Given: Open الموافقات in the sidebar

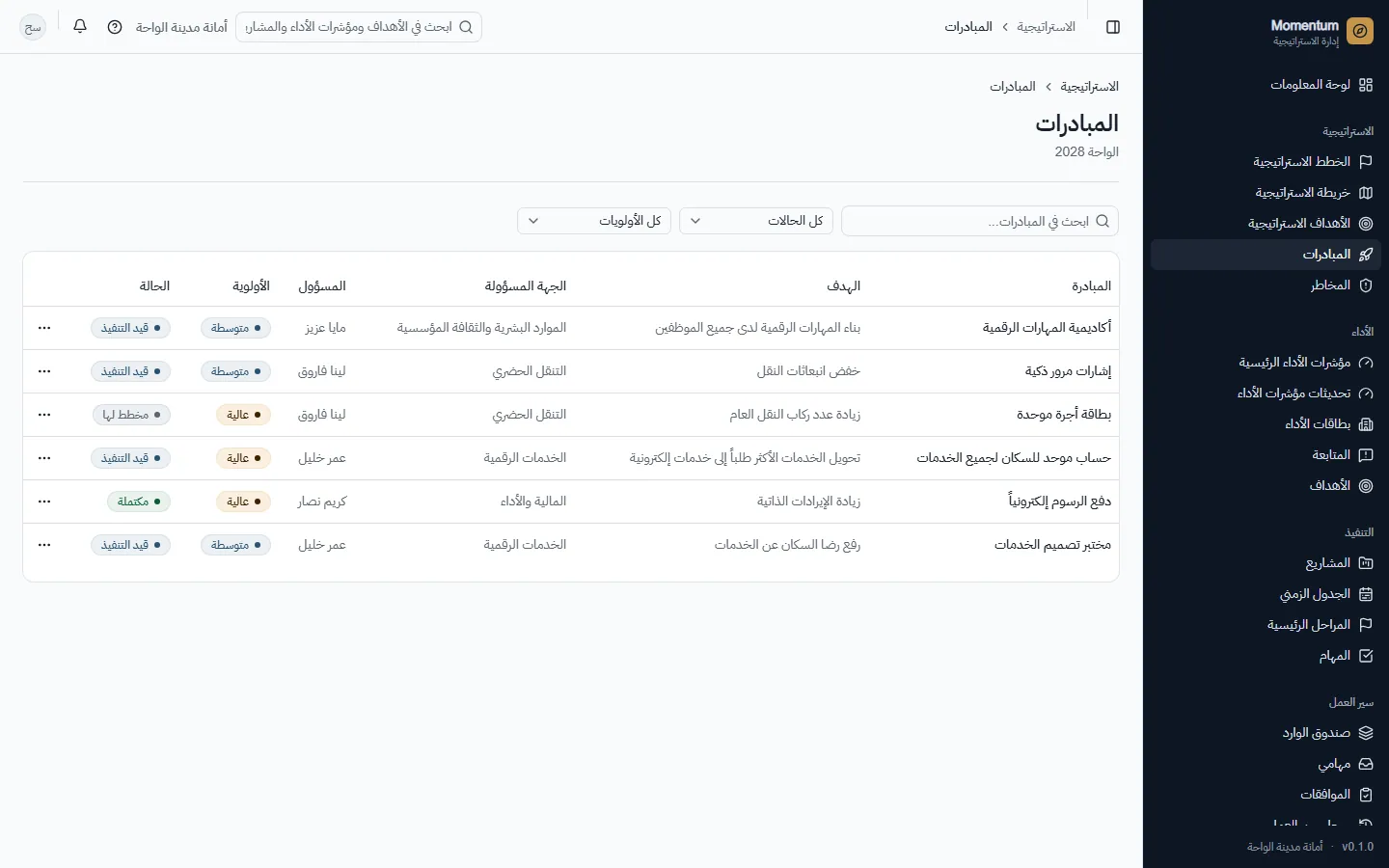Looking at the screenshot, I should [x=1266, y=795].
